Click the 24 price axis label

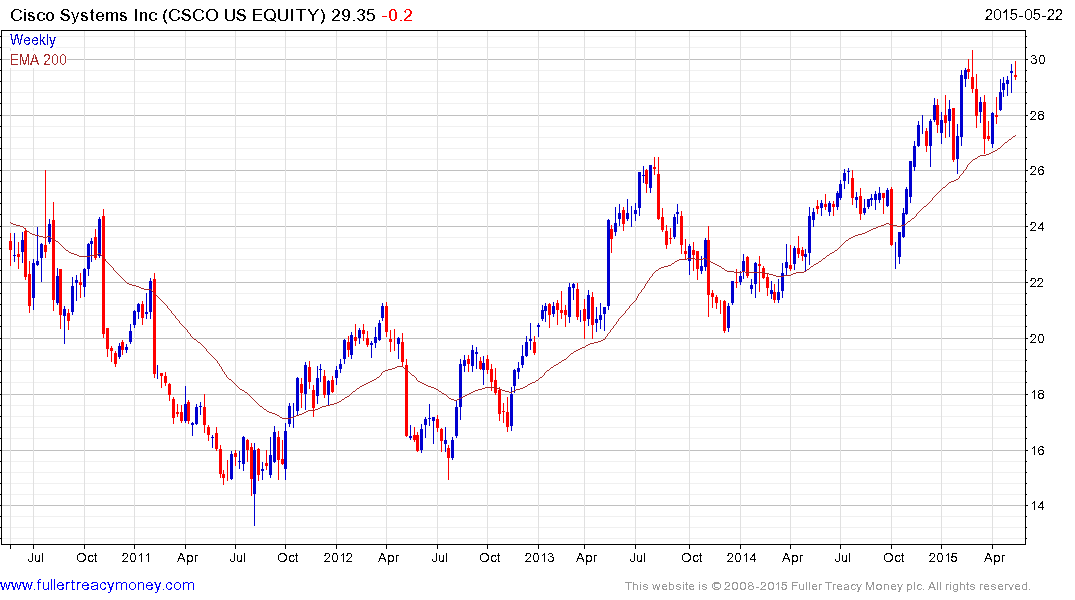[1038, 227]
